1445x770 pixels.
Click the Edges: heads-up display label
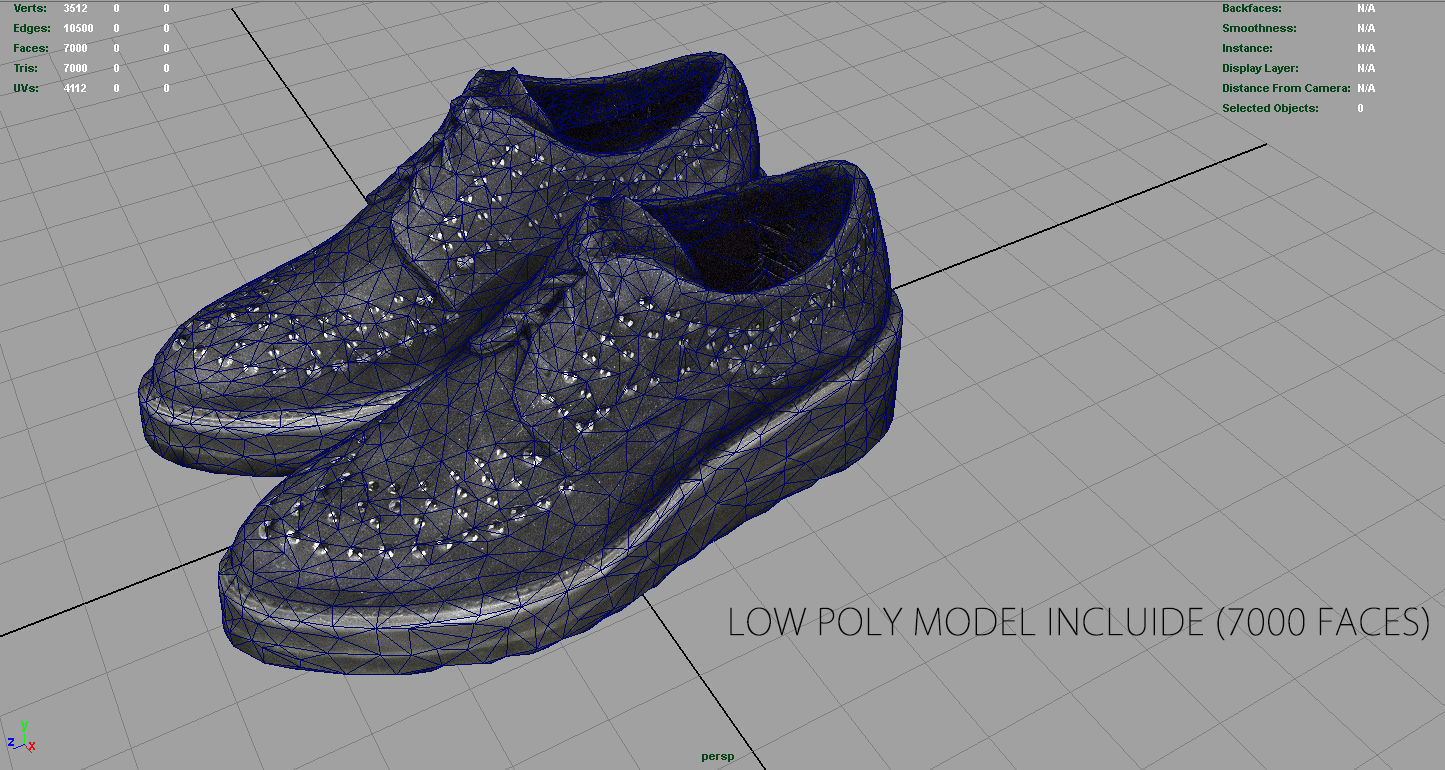(x=31, y=28)
